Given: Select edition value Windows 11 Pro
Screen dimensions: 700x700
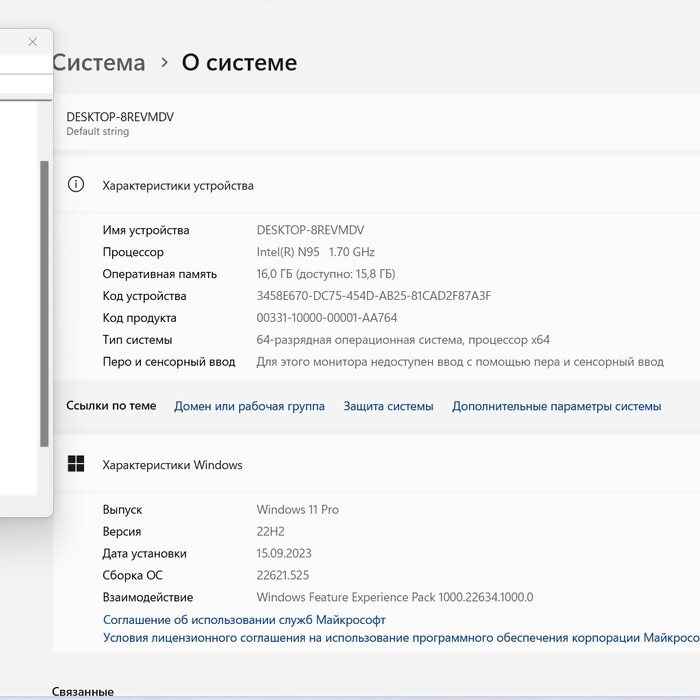Looking at the screenshot, I should point(298,509).
